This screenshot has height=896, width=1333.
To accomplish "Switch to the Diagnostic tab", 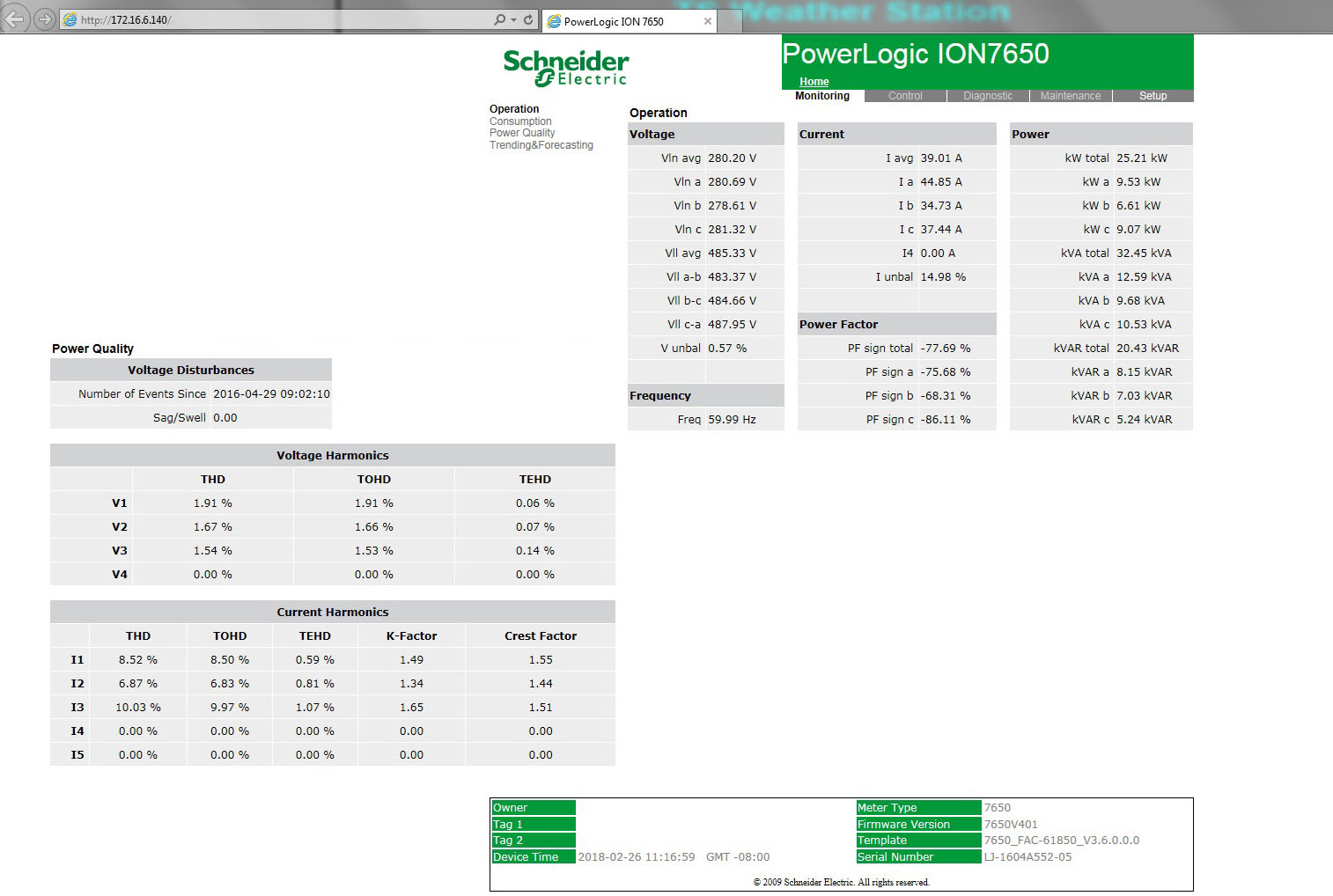I will click(x=988, y=96).
